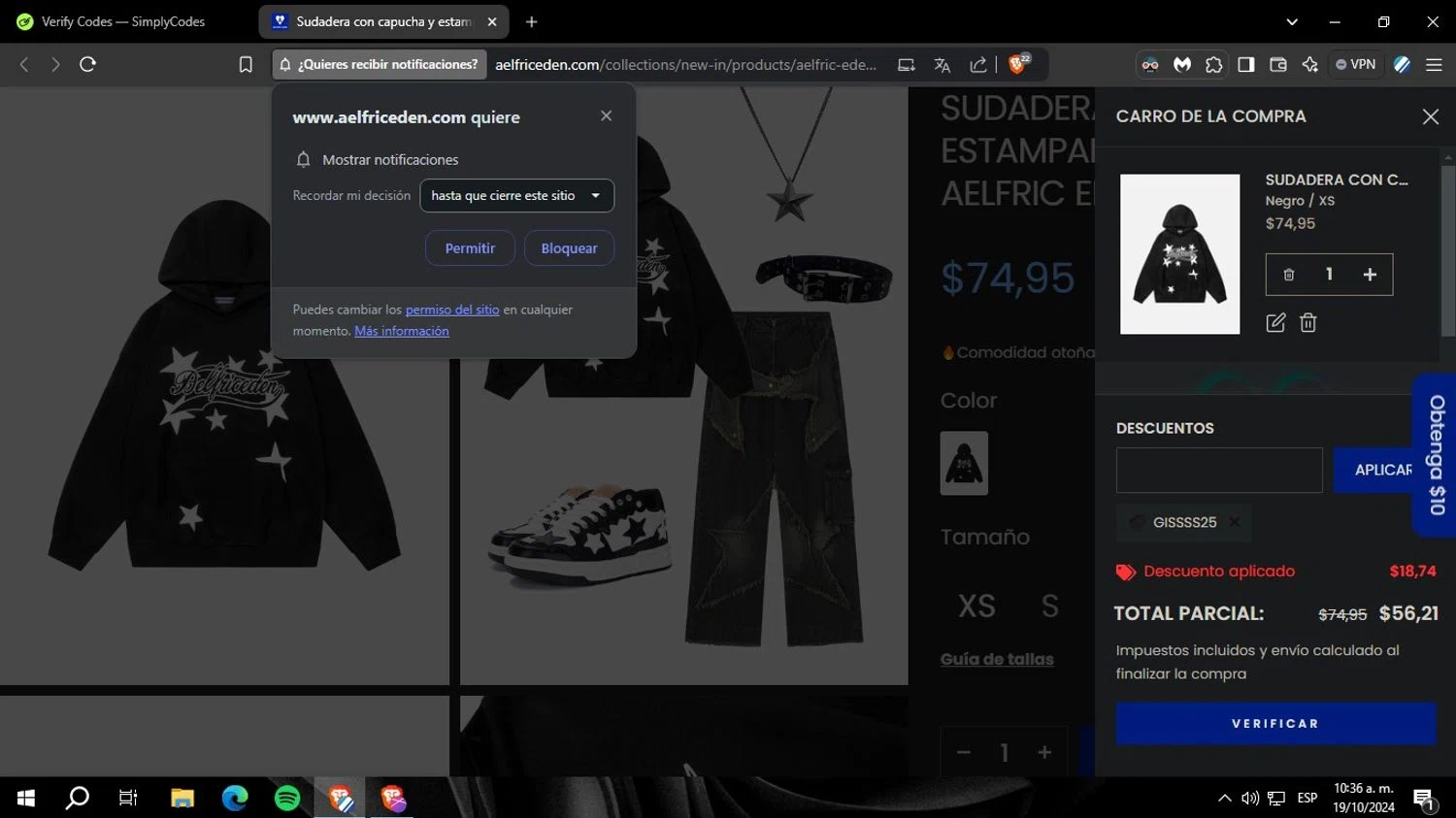1456x818 pixels.
Task: Launch File Explorer from taskbar
Action: [x=182, y=798]
